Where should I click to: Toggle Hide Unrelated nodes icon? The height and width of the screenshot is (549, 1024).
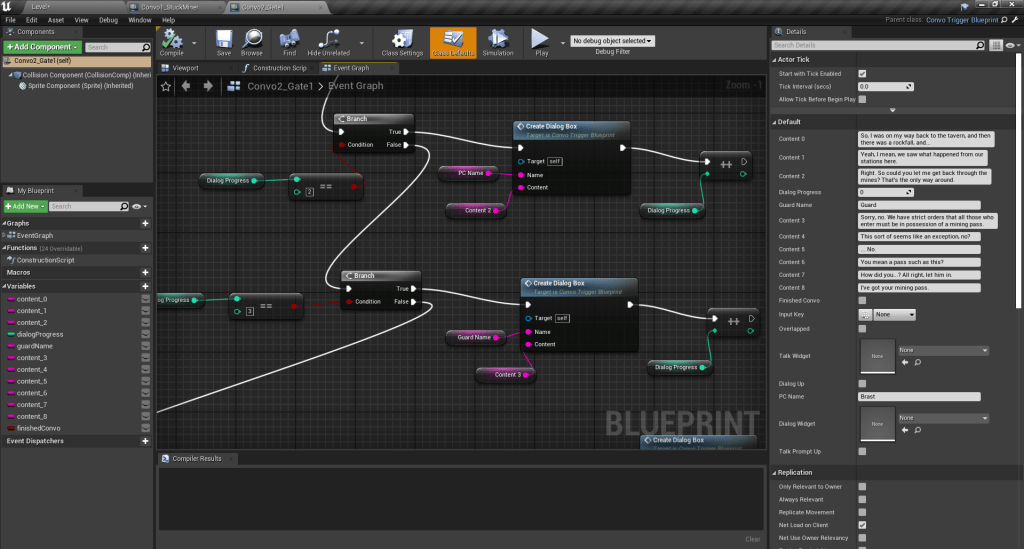(x=328, y=41)
